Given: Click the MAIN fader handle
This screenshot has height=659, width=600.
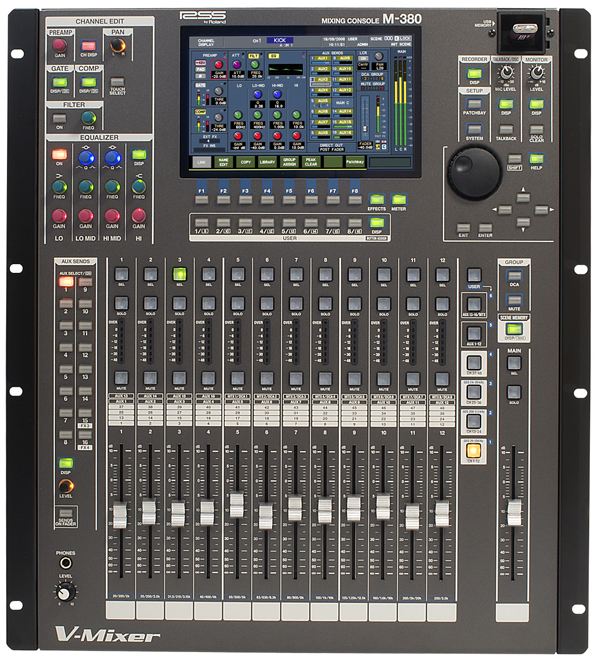Looking at the screenshot, I should coord(514,514).
